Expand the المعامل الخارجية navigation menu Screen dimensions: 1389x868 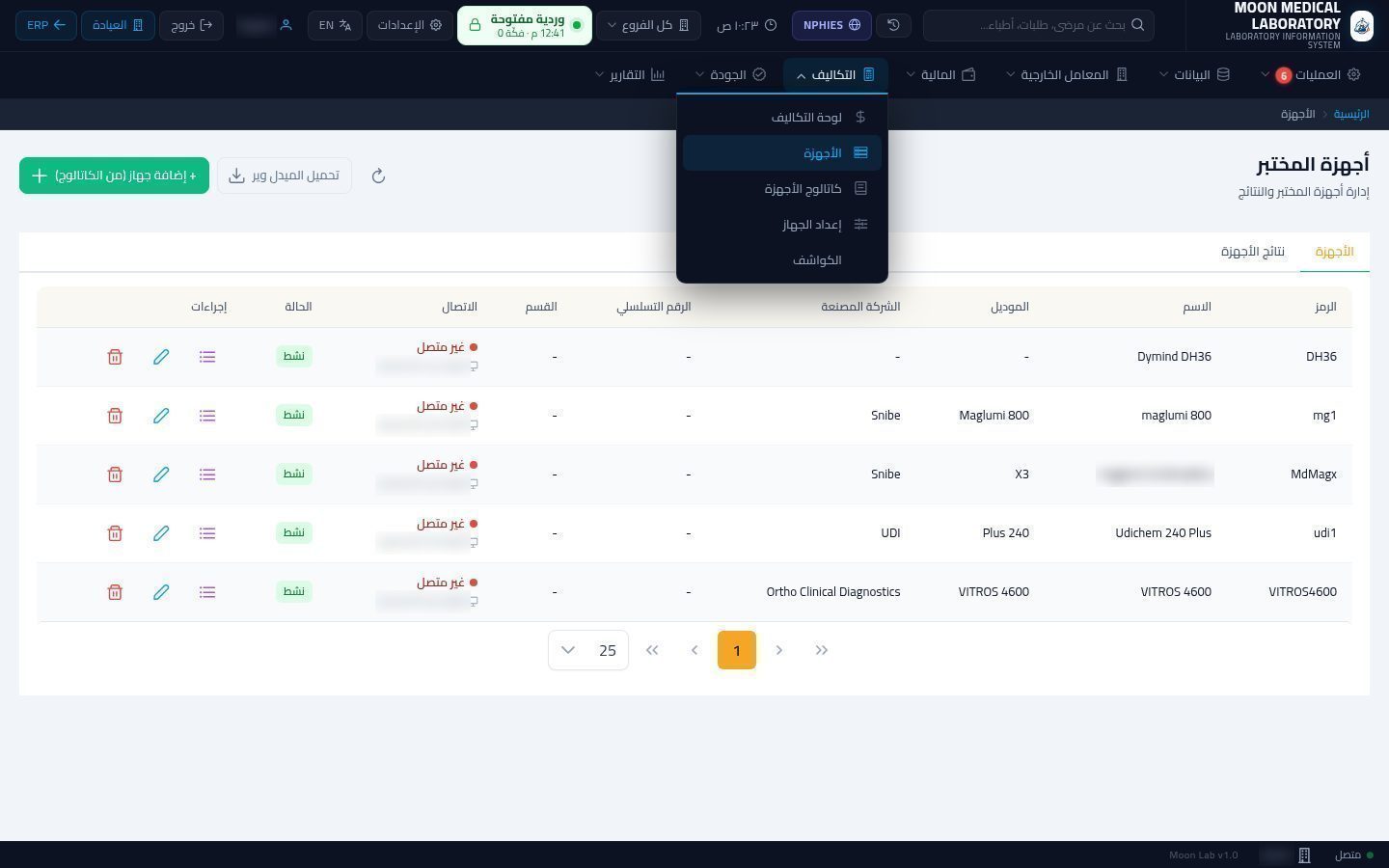[1067, 74]
